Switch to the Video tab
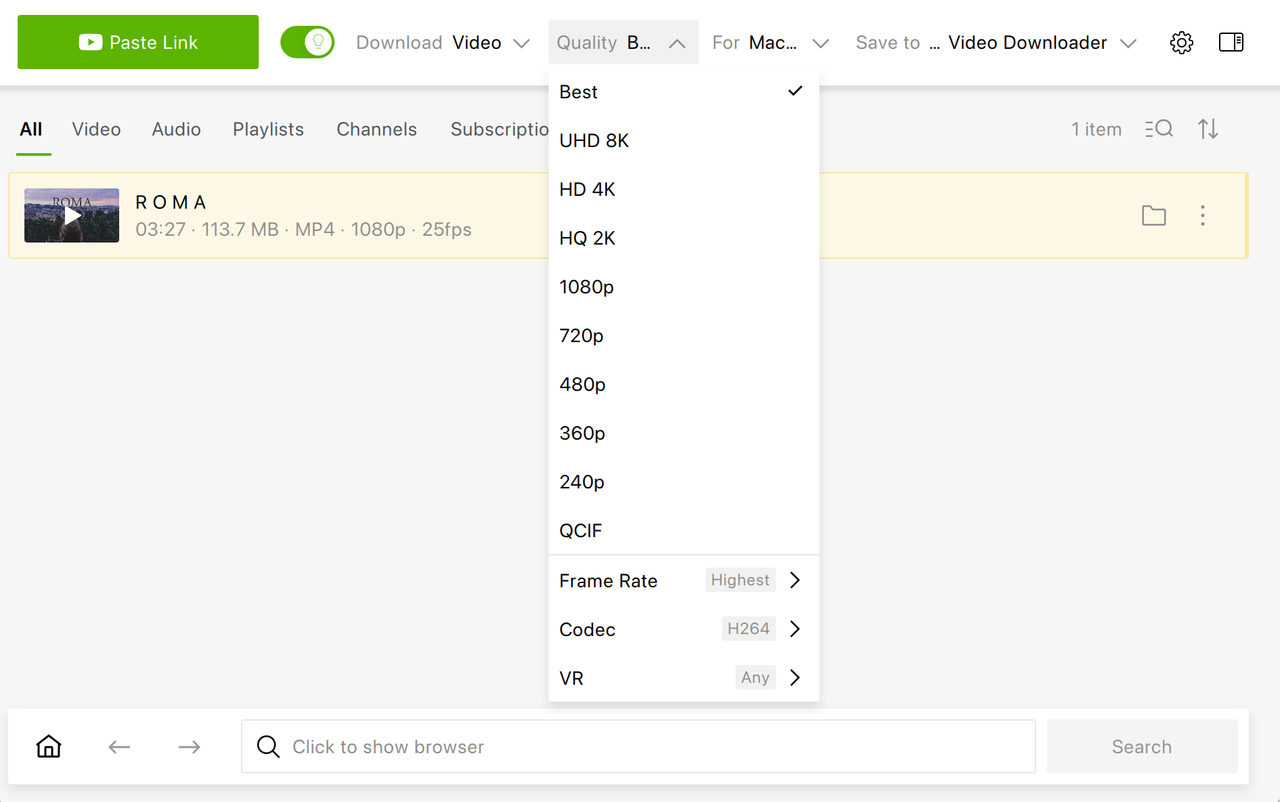This screenshot has height=802, width=1280. tap(96, 129)
